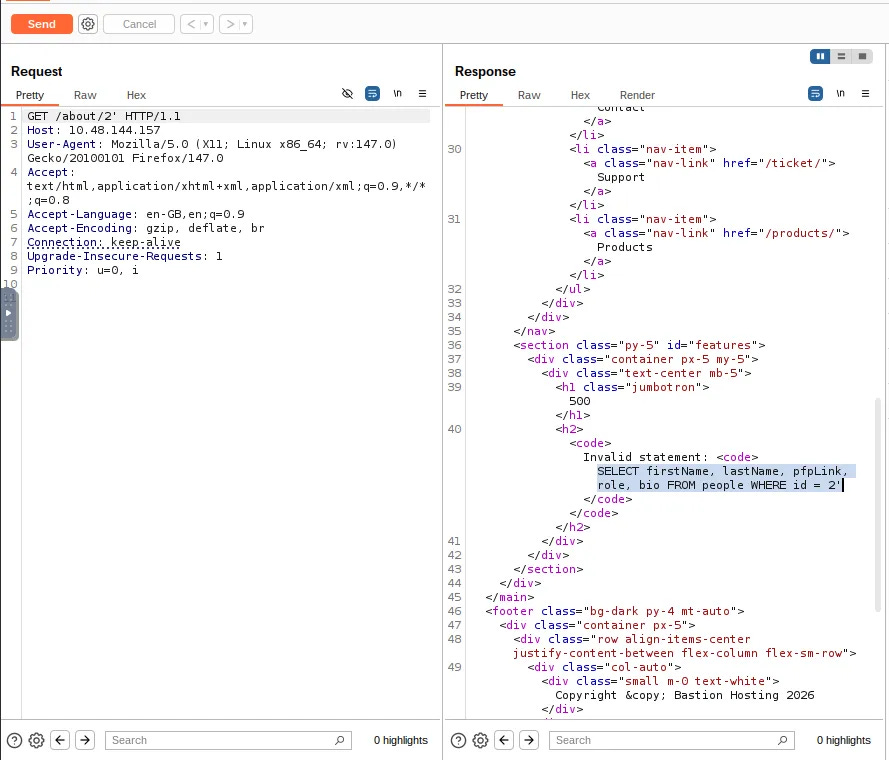The height and width of the screenshot is (760, 889).
Task: Open request send settings gear
Action: (88, 24)
